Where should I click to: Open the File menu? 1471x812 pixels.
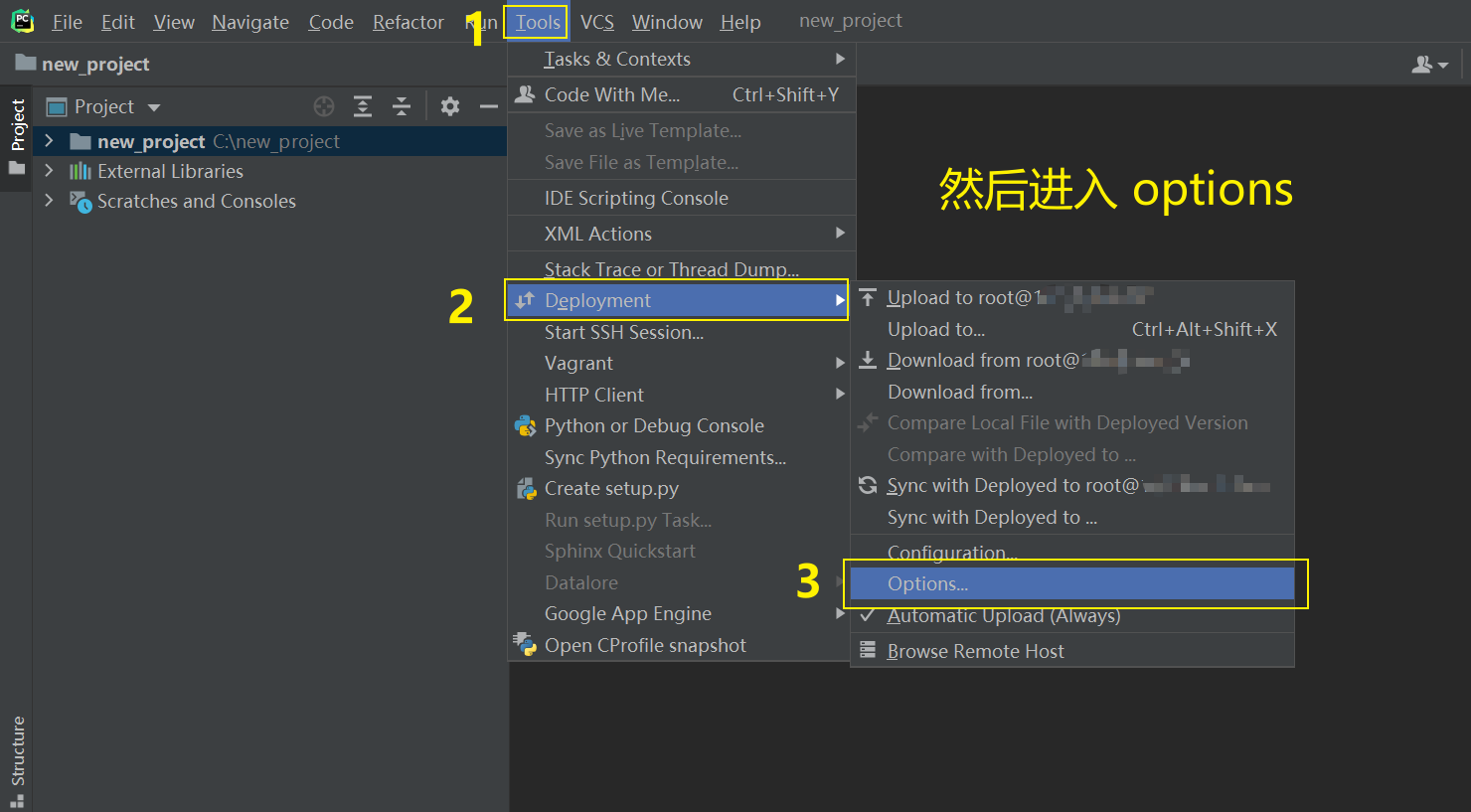coord(67,22)
